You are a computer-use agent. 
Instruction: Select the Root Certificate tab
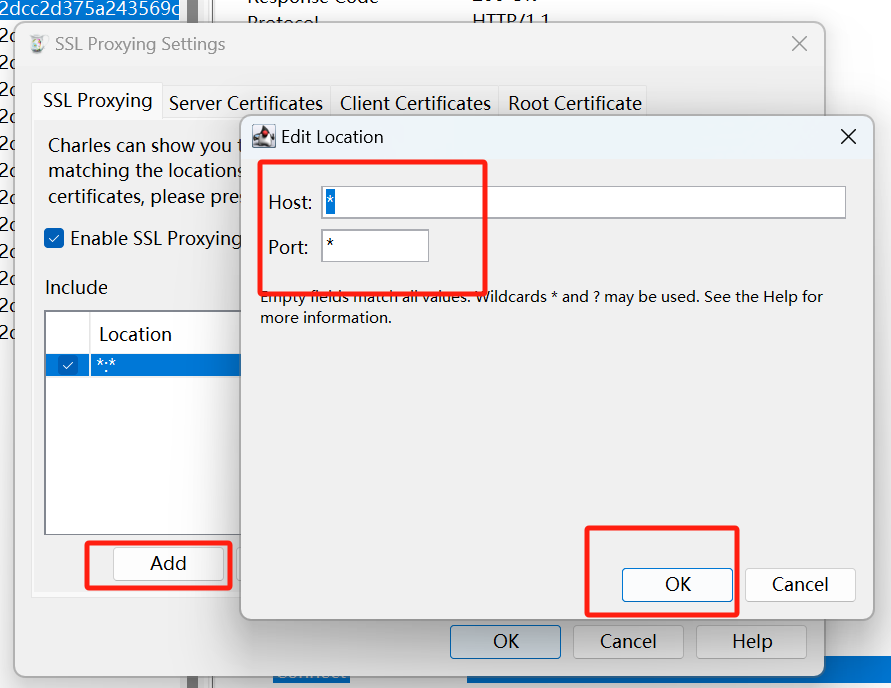click(x=574, y=103)
